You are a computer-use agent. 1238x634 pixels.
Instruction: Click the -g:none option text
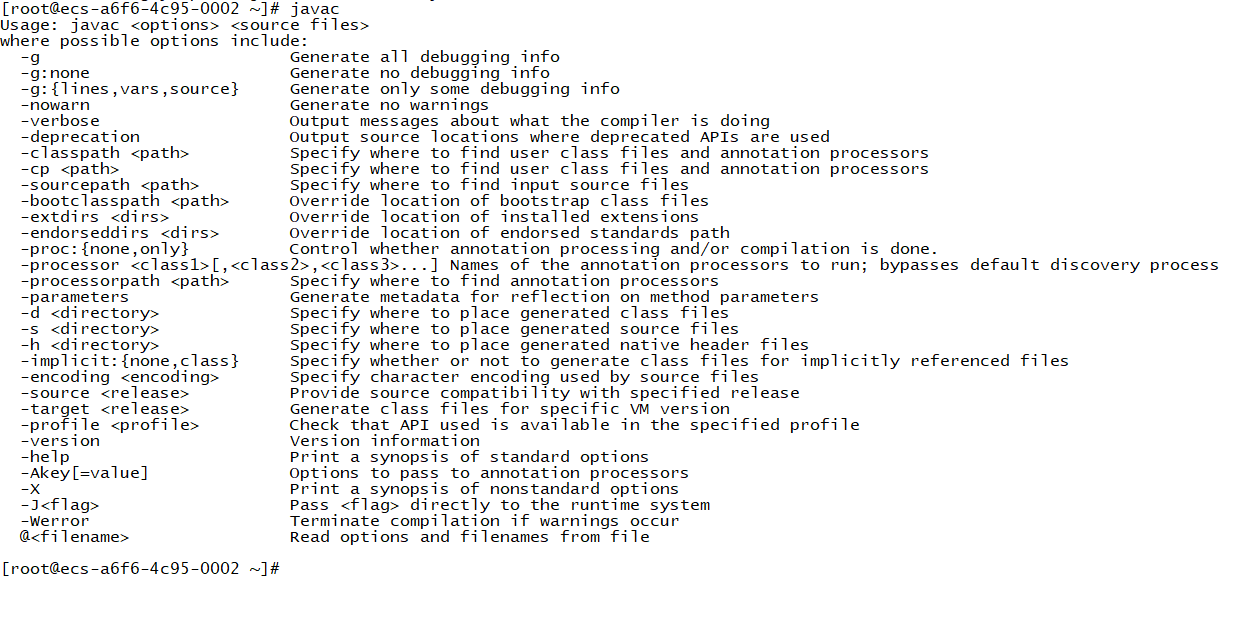[54, 73]
